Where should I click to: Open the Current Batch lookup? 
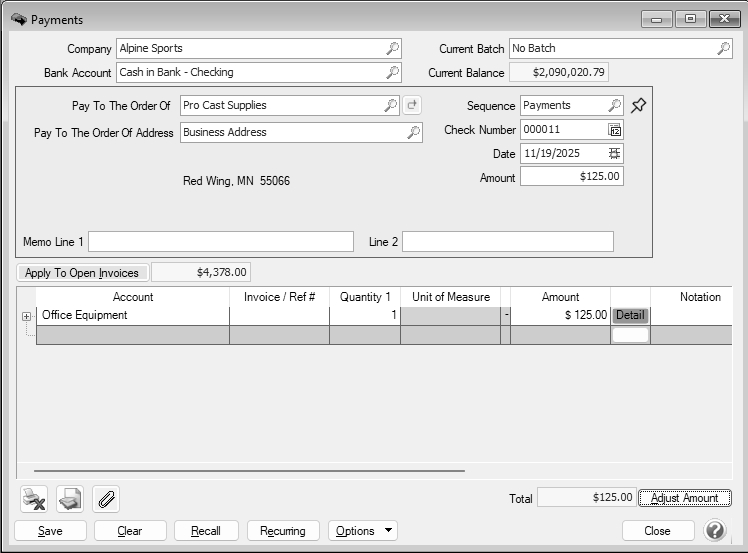point(723,48)
